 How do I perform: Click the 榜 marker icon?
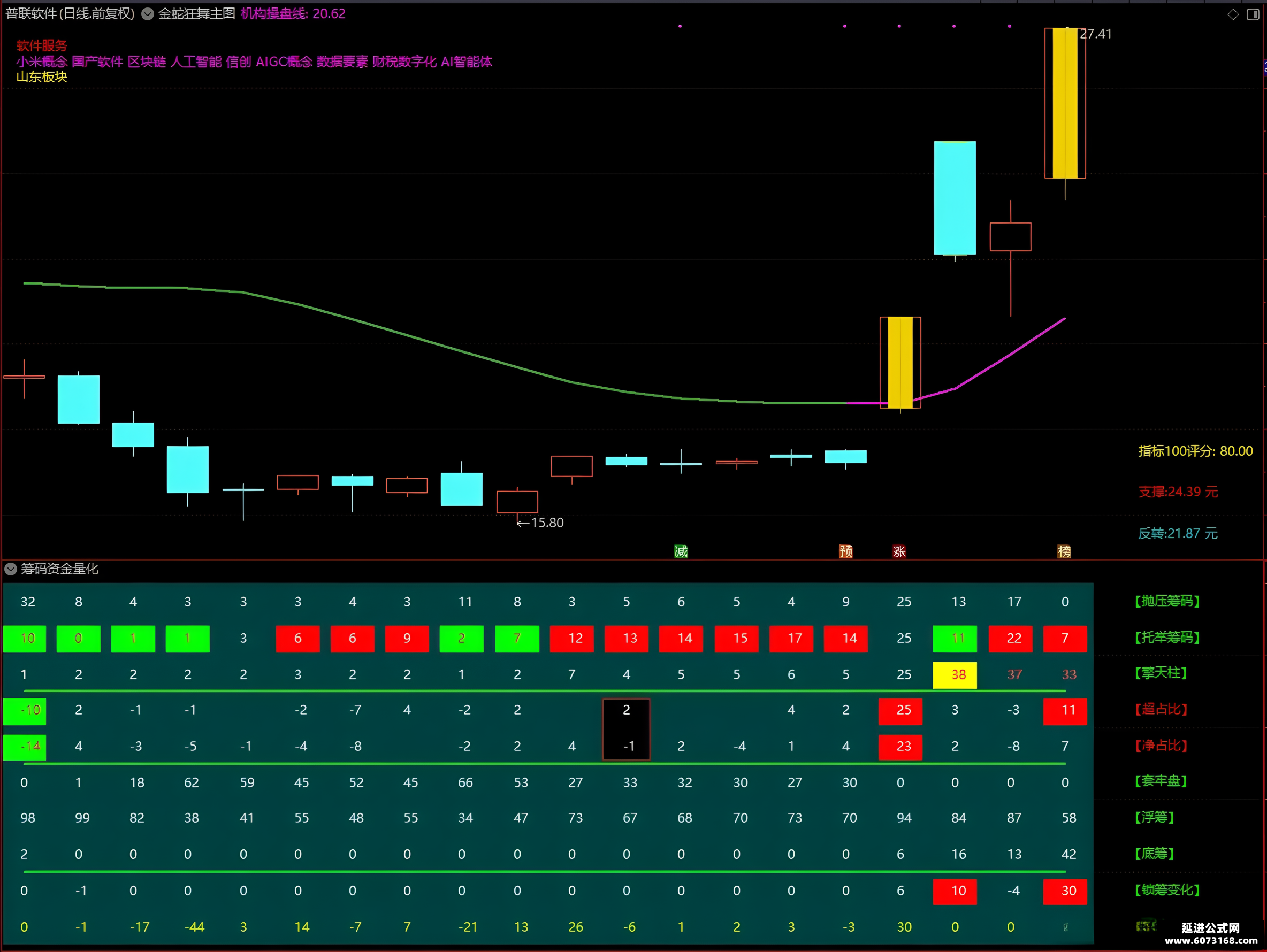tap(1064, 551)
